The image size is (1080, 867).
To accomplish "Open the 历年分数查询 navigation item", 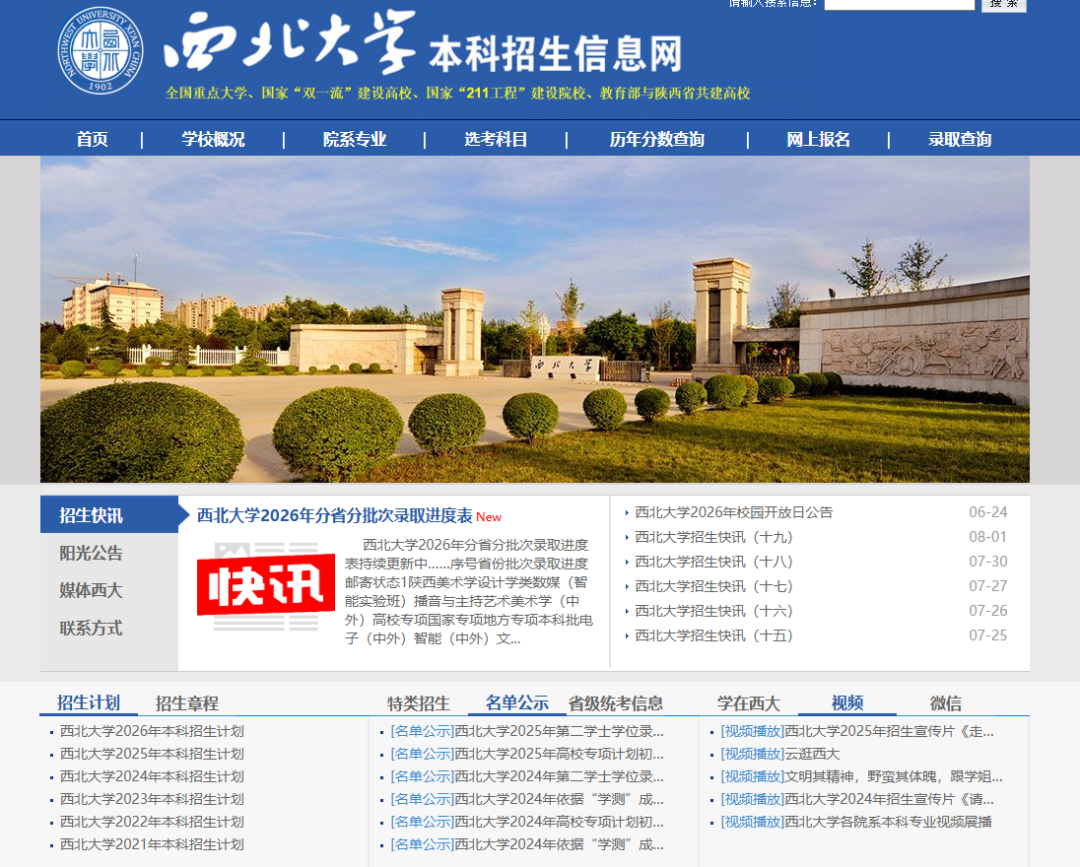I will (x=656, y=139).
